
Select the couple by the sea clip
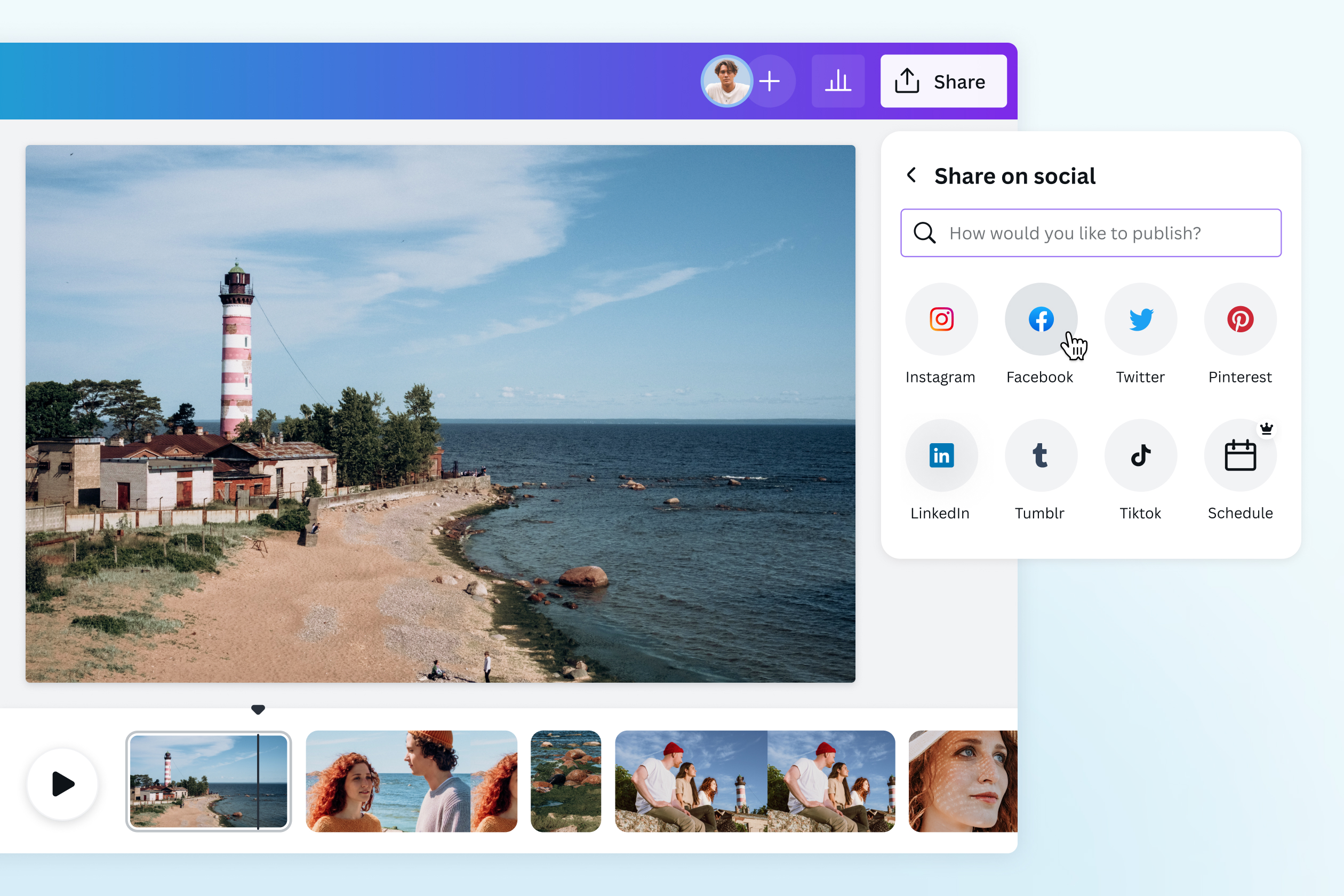click(410, 781)
